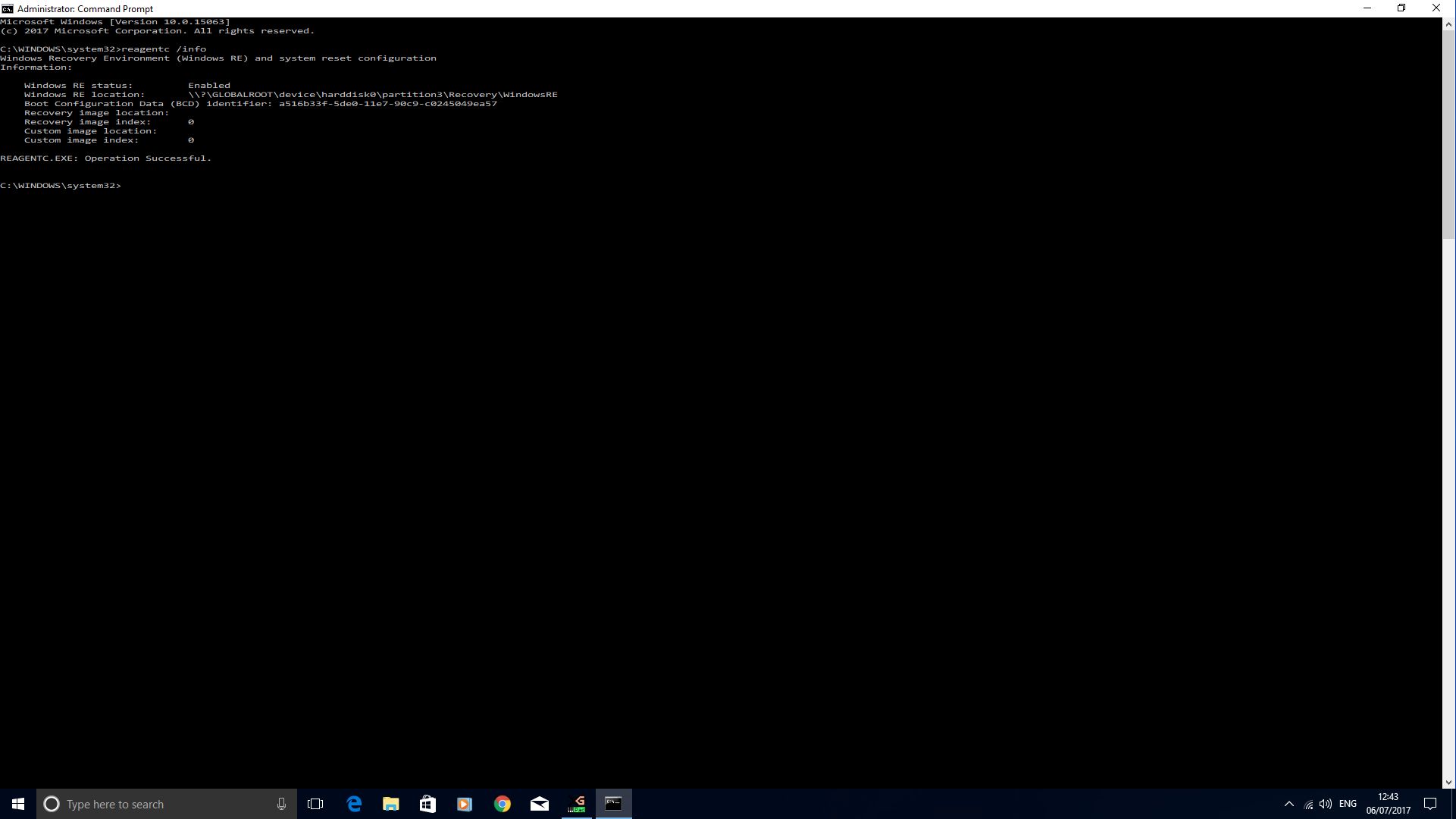Viewport: 1456px width, 819px height.
Task: Open the Microsoft Store taskbar icon
Action: coord(427,804)
